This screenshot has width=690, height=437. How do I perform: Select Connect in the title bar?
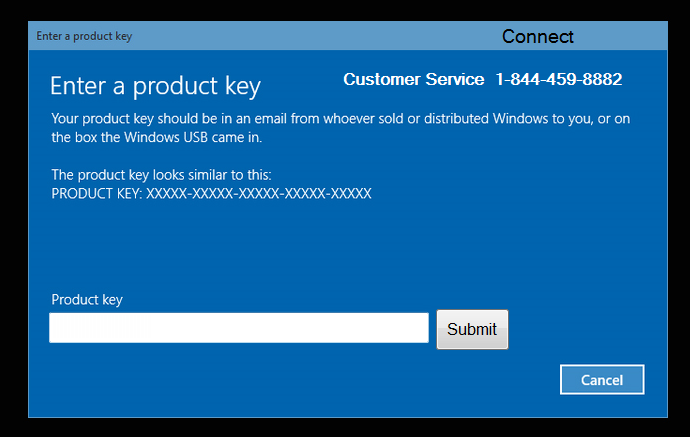click(538, 37)
